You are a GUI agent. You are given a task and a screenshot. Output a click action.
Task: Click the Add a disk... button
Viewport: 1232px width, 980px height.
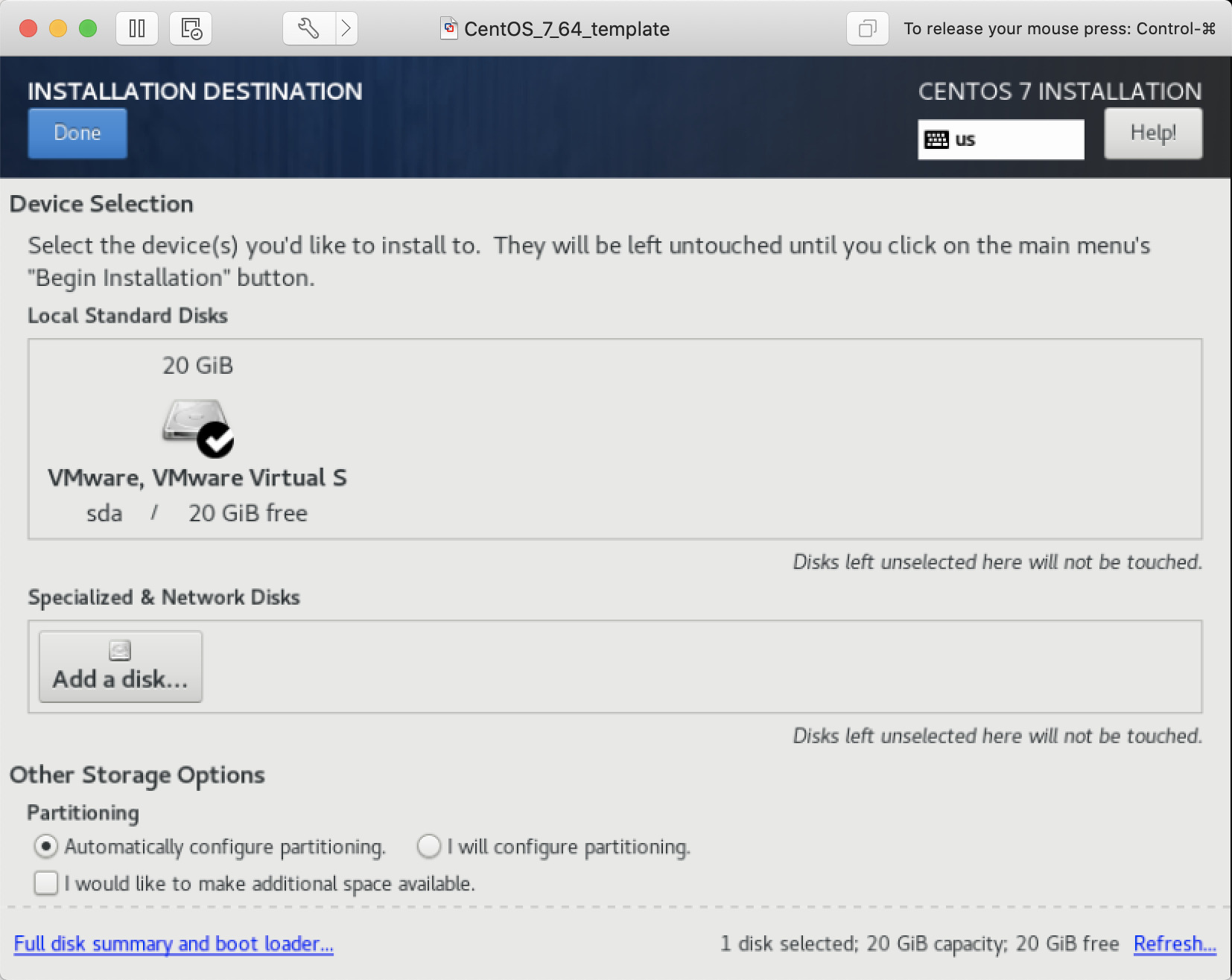click(121, 666)
